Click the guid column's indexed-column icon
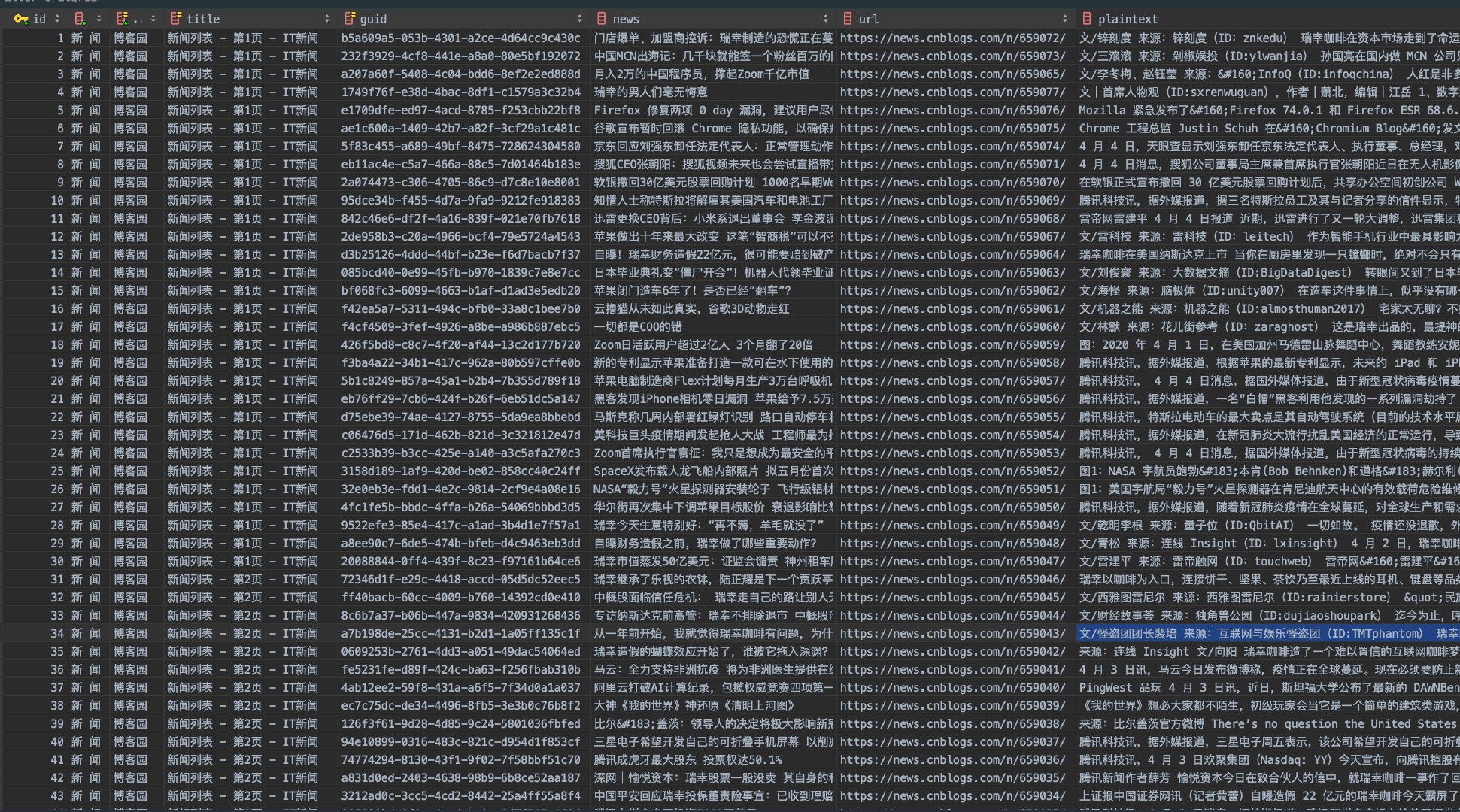This screenshot has height=812, width=1460. 350,19
